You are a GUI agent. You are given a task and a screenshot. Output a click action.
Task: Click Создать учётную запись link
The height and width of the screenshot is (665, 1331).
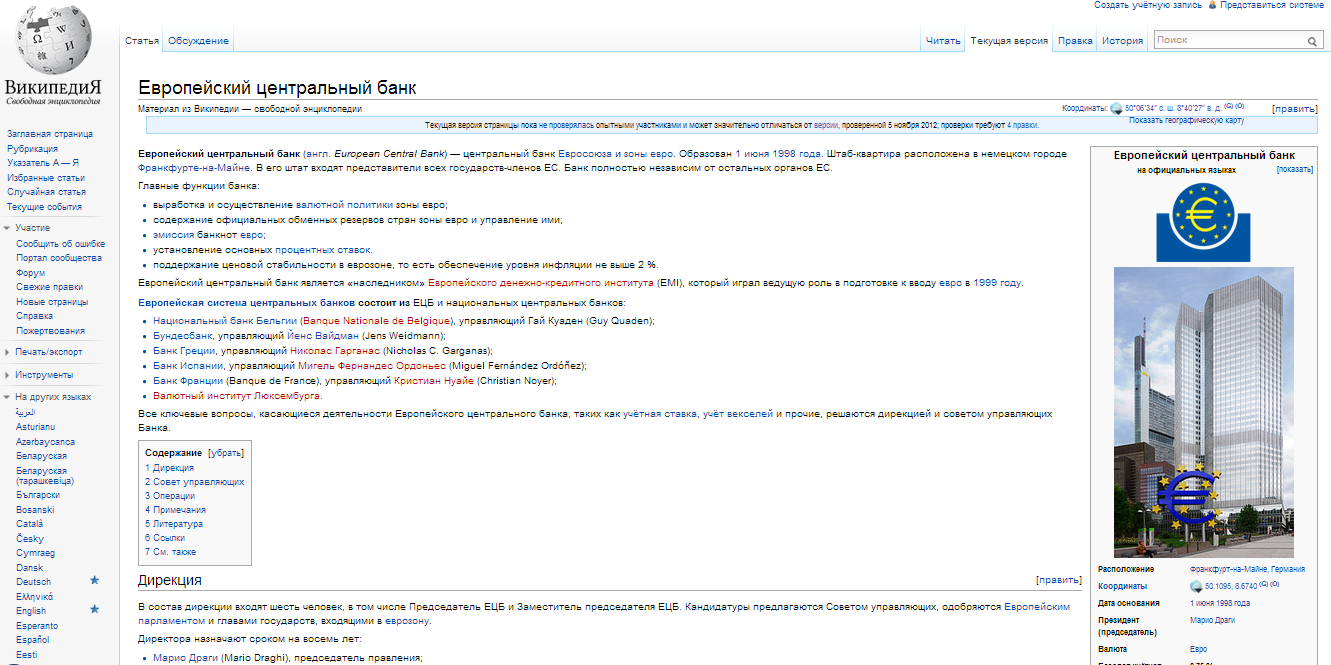(x=1148, y=5)
